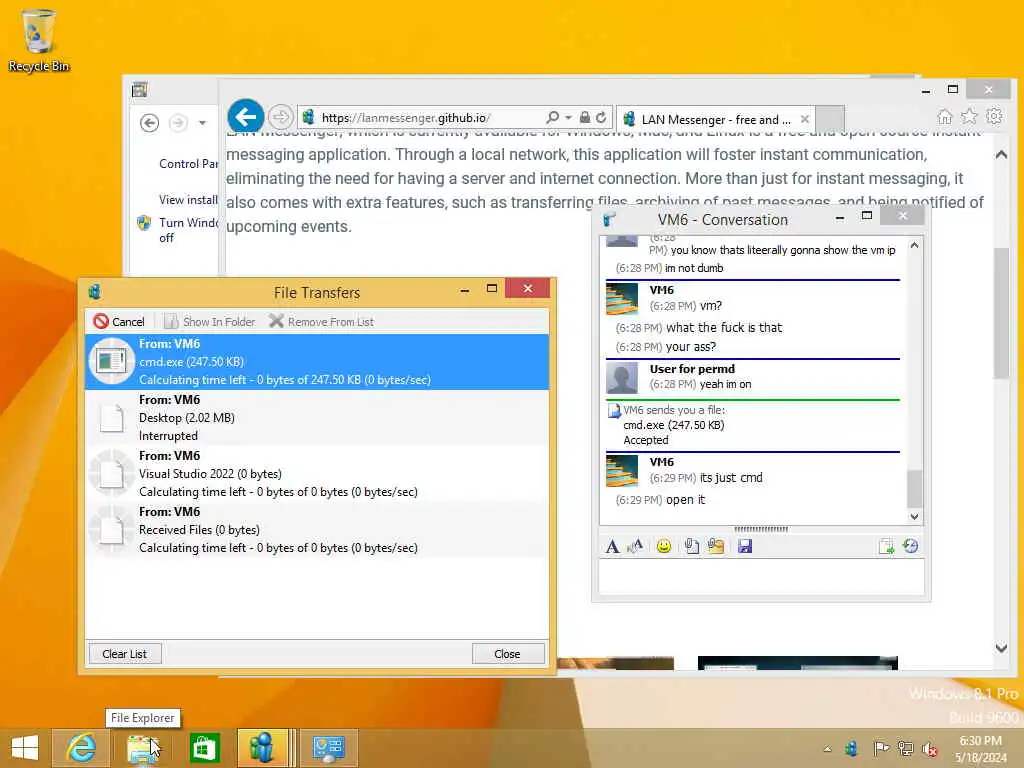The image size is (1024, 768).
Task: Click User for permd avatar picture
Action: tap(622, 378)
